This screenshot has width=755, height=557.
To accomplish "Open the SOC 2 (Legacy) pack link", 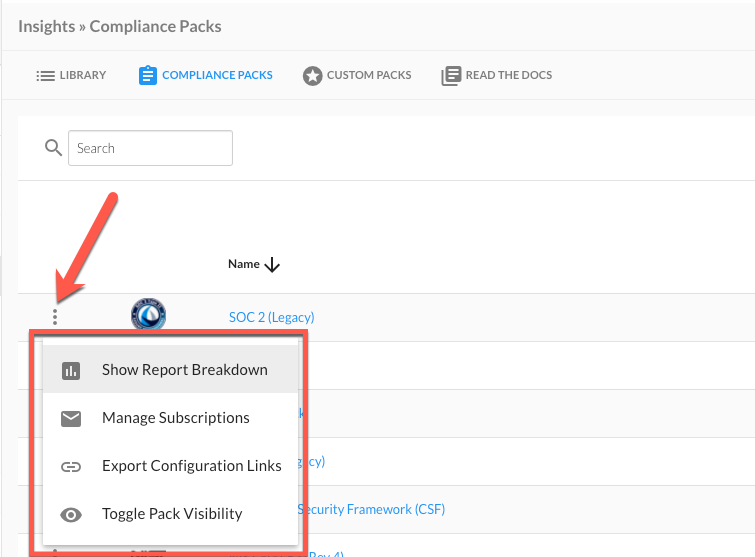I will [272, 317].
